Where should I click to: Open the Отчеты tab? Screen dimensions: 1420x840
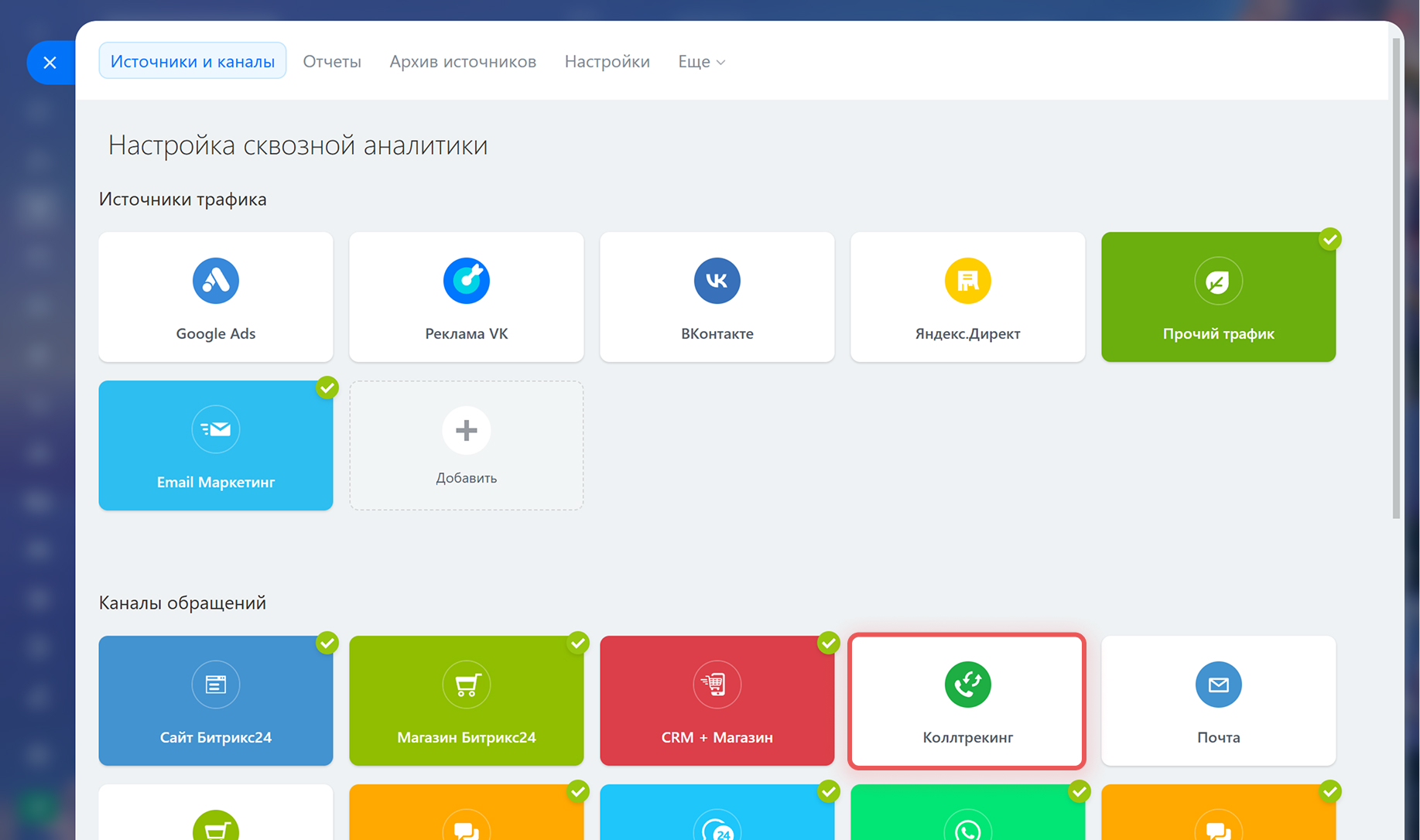(332, 62)
